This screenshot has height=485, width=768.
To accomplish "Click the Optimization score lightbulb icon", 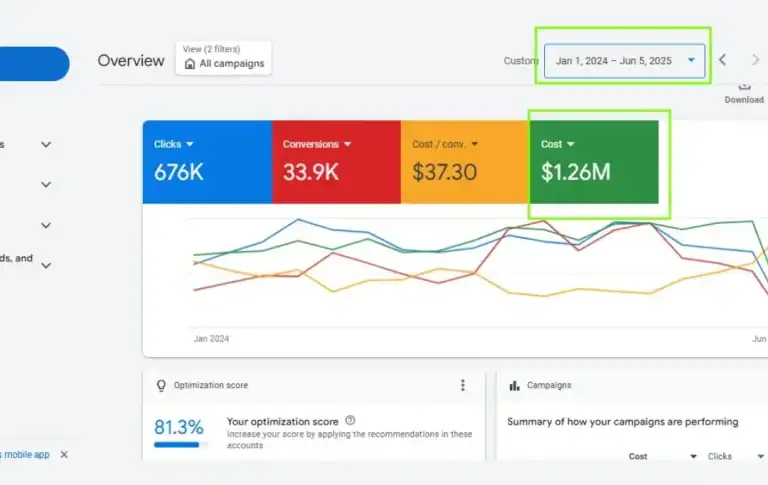I will click(x=161, y=385).
